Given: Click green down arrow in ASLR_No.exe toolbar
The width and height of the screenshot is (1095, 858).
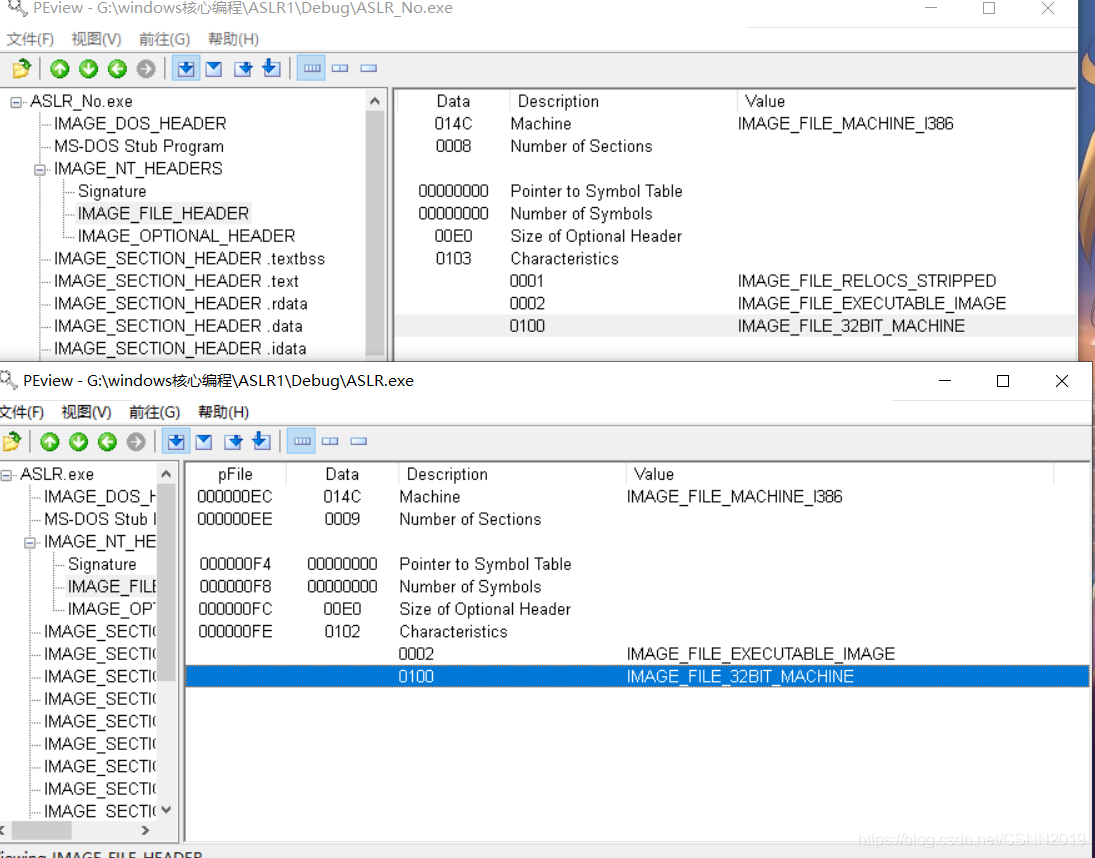Looking at the screenshot, I should 89,68.
